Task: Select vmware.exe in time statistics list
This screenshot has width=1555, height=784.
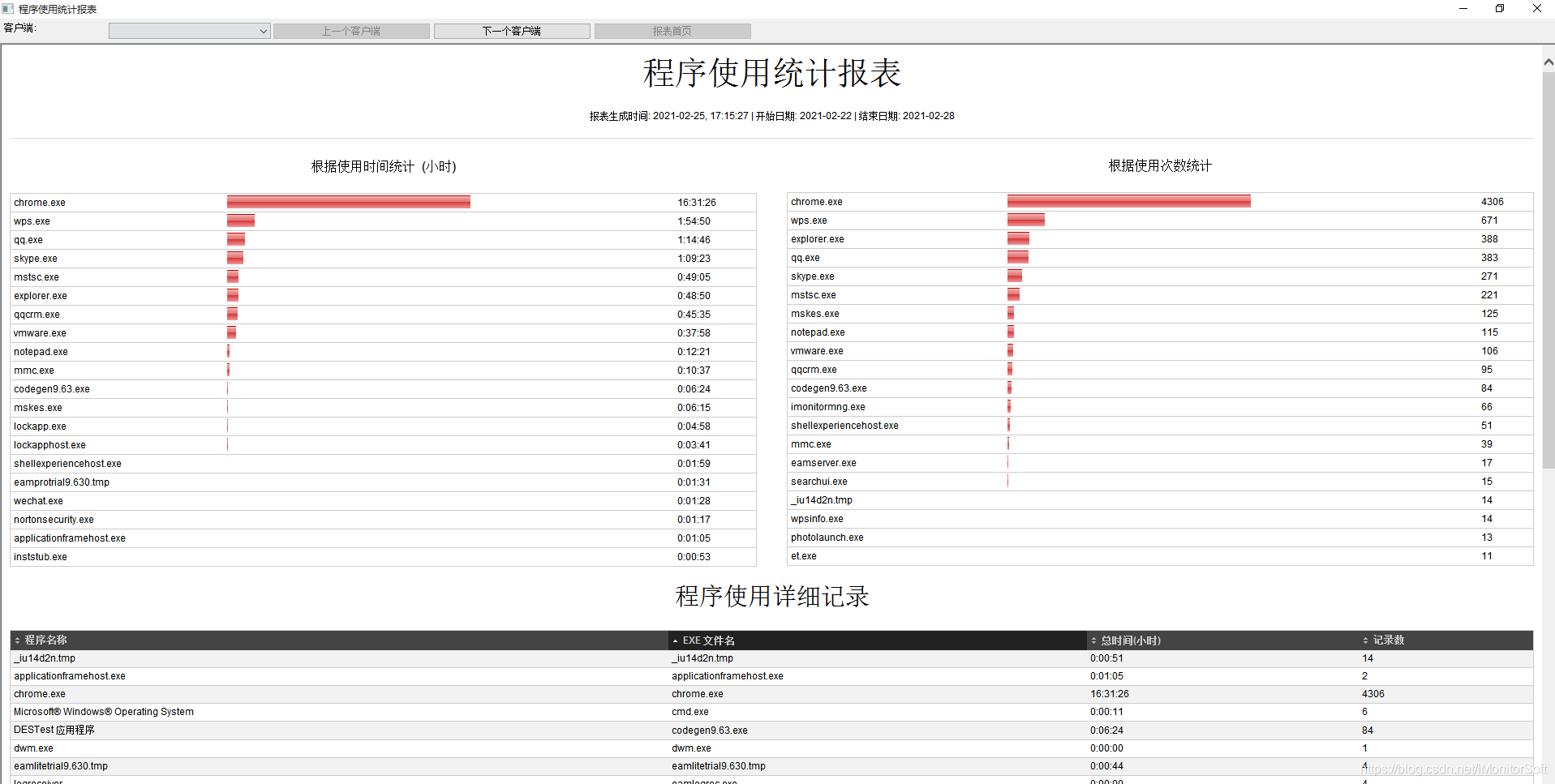Action: coord(40,333)
